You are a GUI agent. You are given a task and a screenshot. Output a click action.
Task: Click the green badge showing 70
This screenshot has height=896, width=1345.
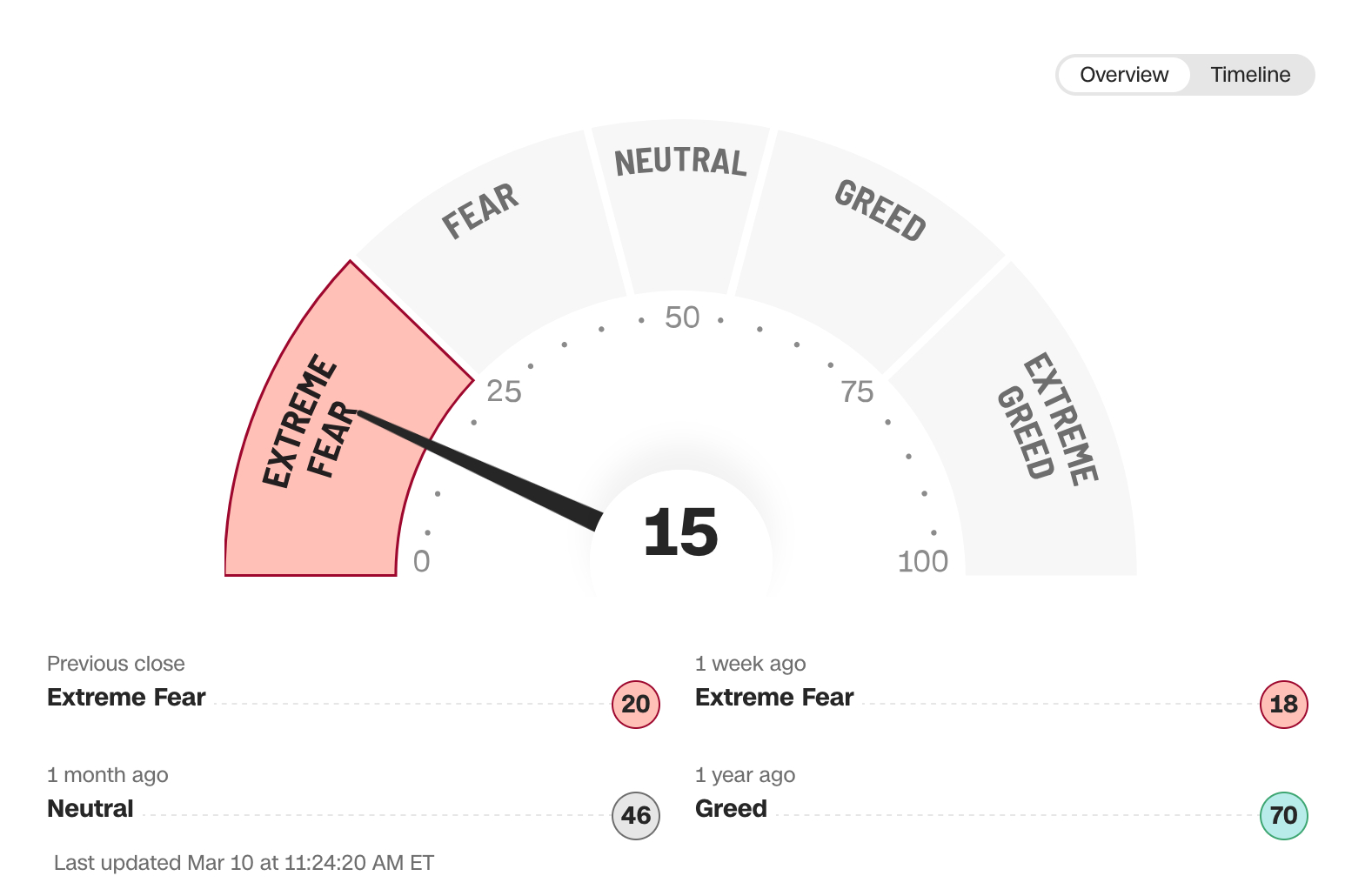pyautogui.click(x=1283, y=815)
